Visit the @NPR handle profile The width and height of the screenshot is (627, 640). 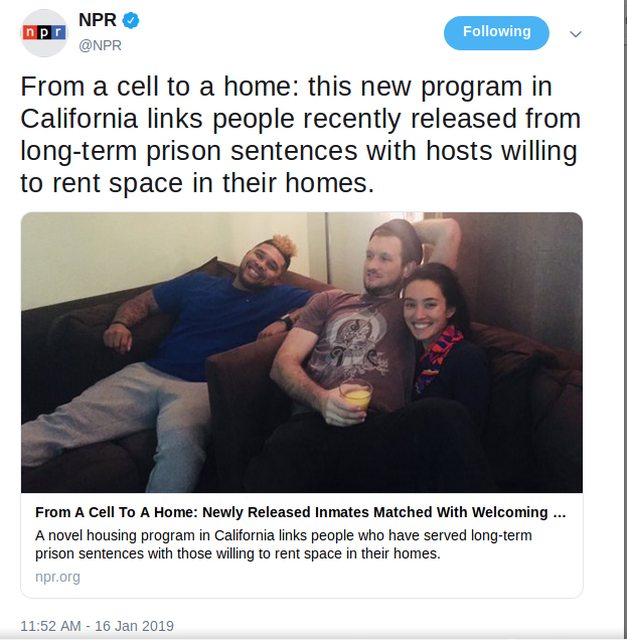(100, 45)
